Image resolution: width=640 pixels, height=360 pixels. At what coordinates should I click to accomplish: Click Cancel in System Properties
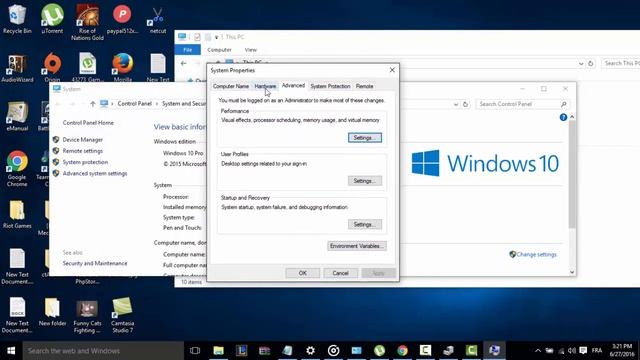[x=340, y=273]
